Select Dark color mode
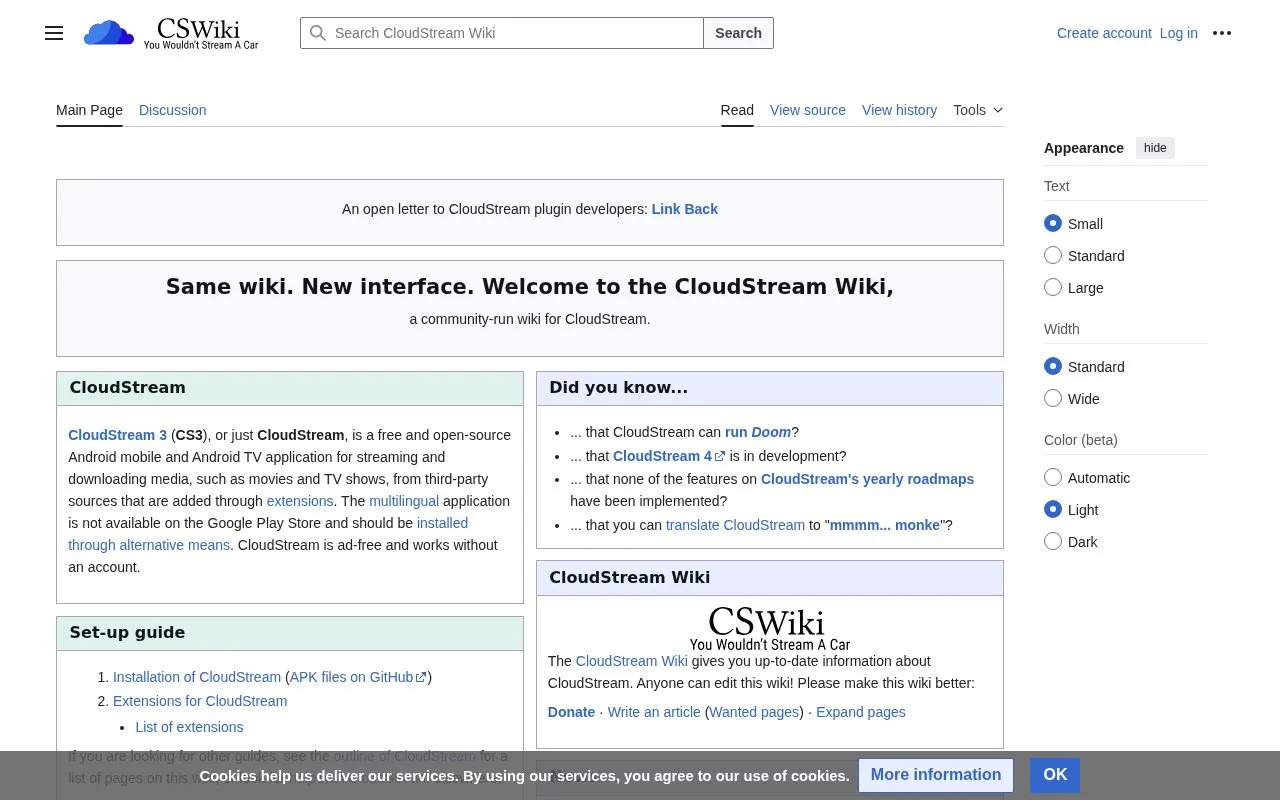 pyautogui.click(x=1053, y=542)
